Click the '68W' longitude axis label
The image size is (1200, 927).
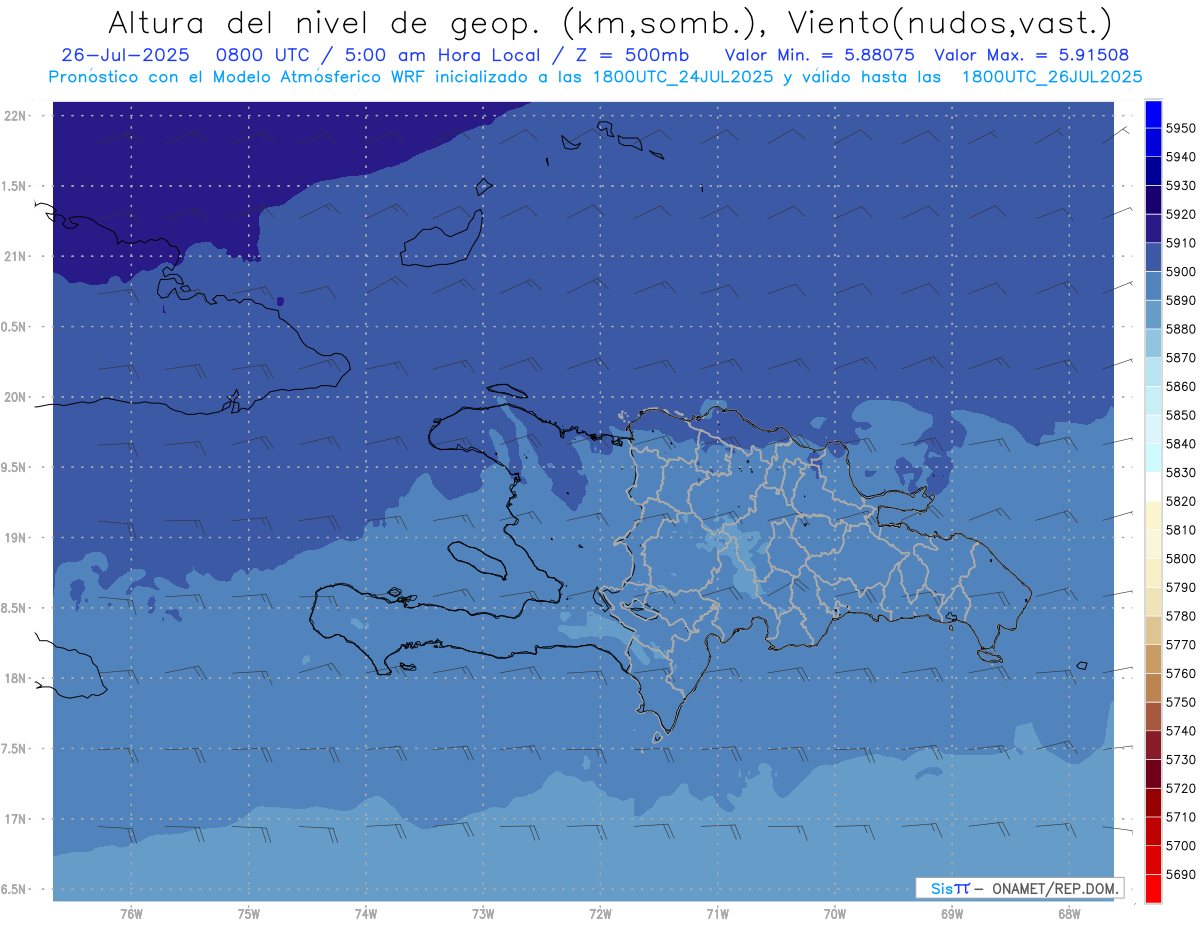[x=1069, y=914]
